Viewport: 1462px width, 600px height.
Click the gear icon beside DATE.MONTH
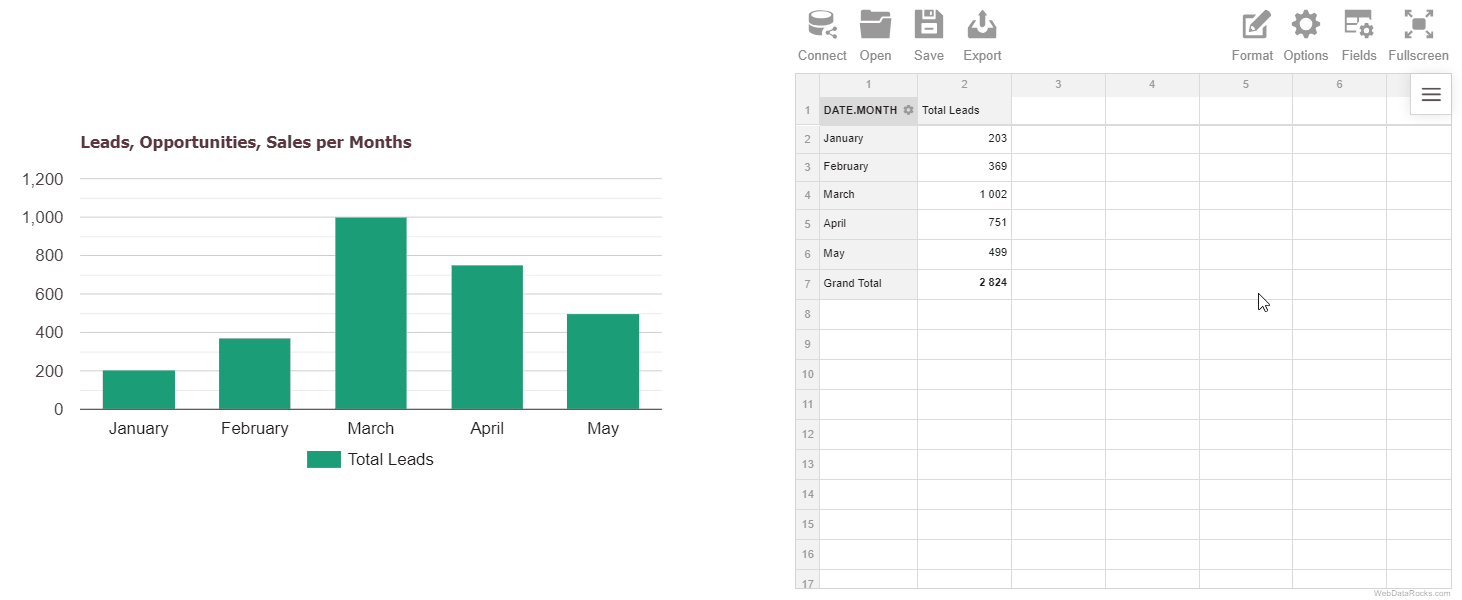coord(908,110)
